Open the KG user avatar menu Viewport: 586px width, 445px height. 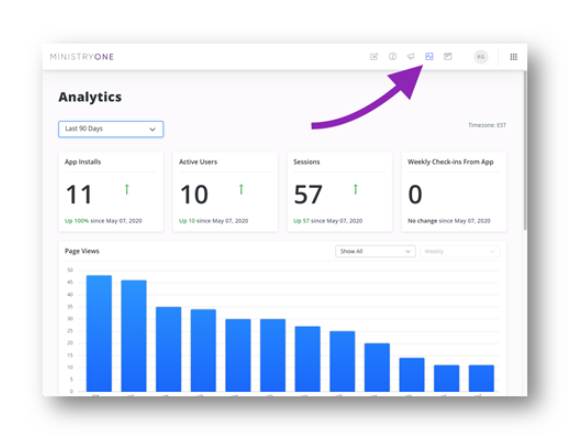pos(481,57)
